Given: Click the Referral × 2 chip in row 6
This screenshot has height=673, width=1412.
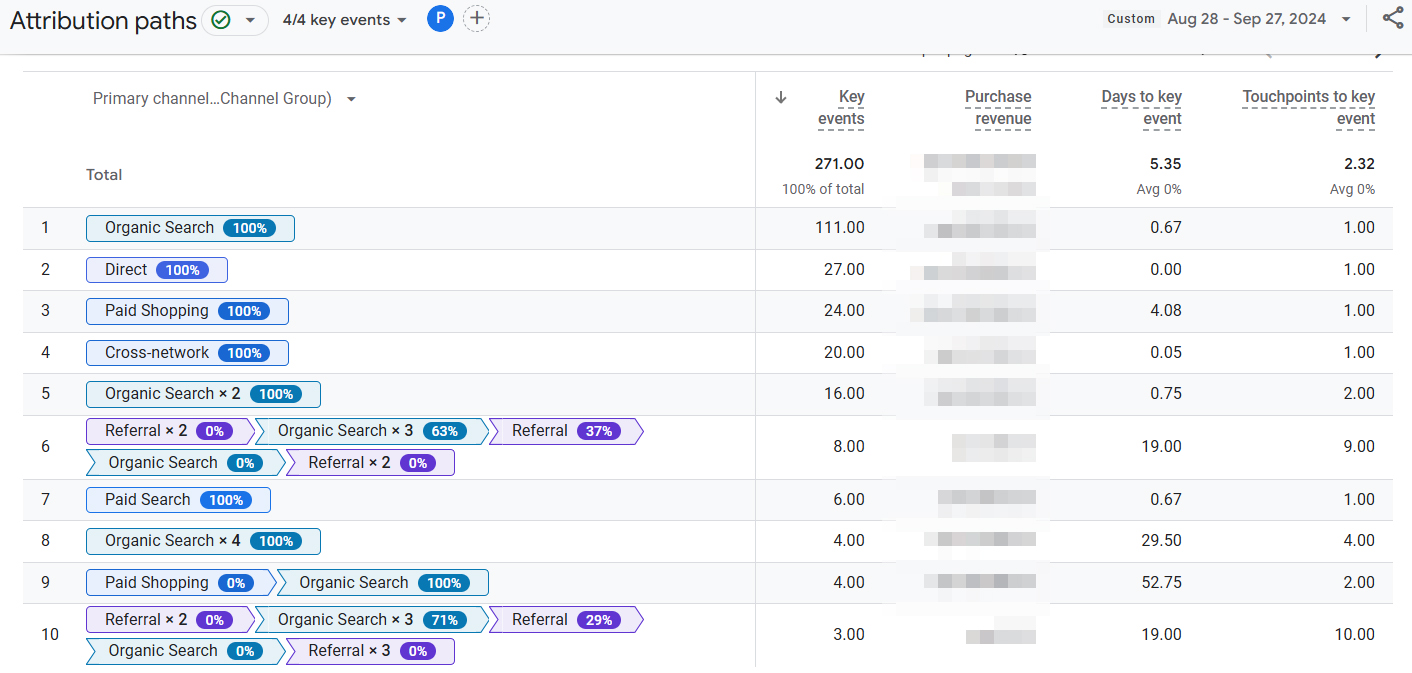Looking at the screenshot, I should [167, 431].
